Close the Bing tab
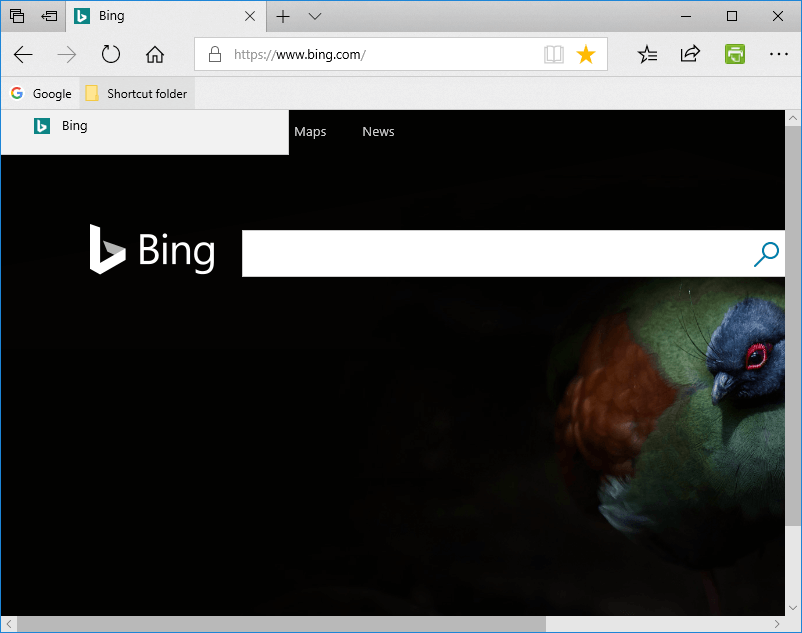This screenshot has width=802, height=633. point(250,16)
